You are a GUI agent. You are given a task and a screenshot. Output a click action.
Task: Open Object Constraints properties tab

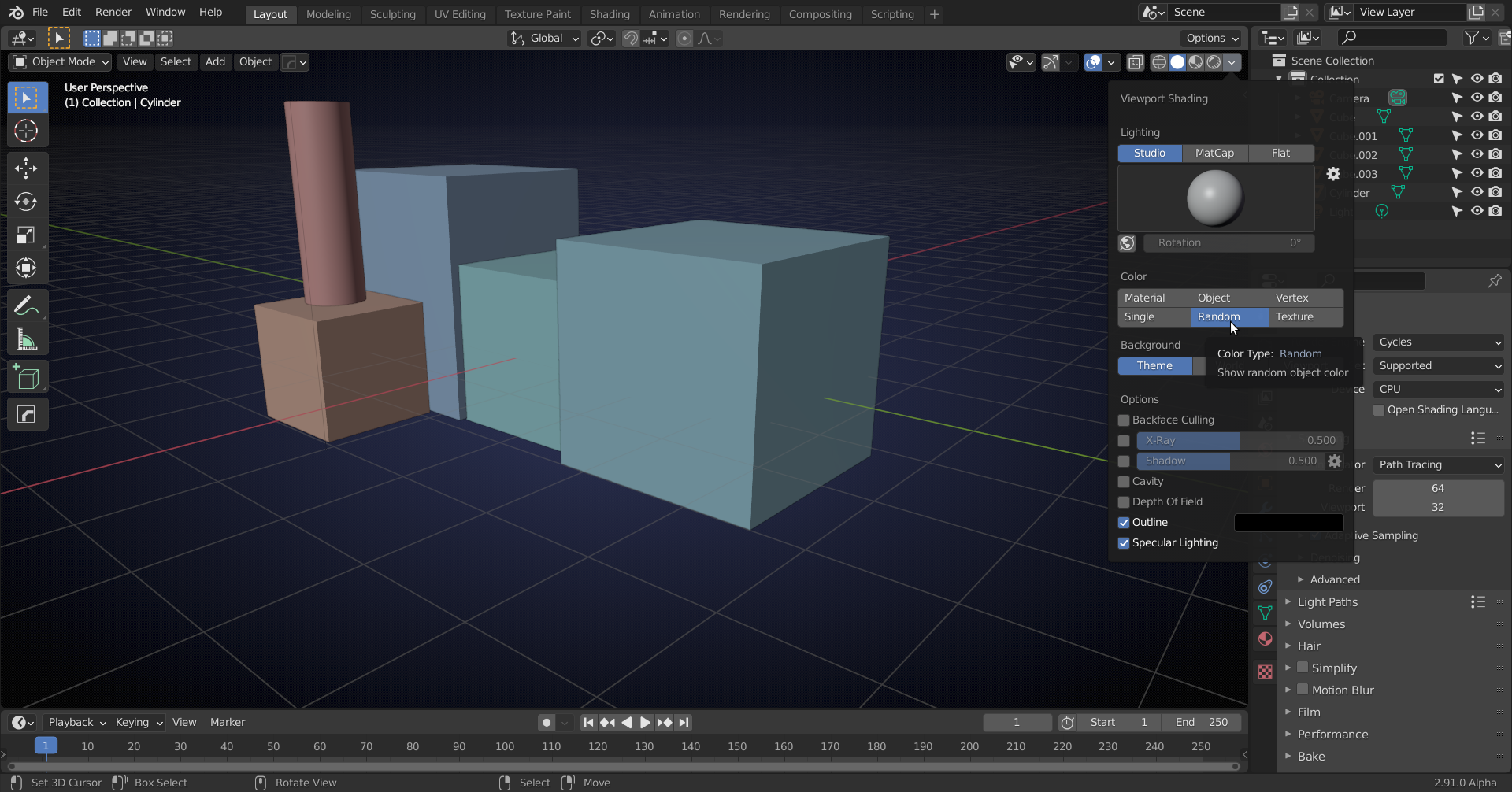pyautogui.click(x=1265, y=587)
